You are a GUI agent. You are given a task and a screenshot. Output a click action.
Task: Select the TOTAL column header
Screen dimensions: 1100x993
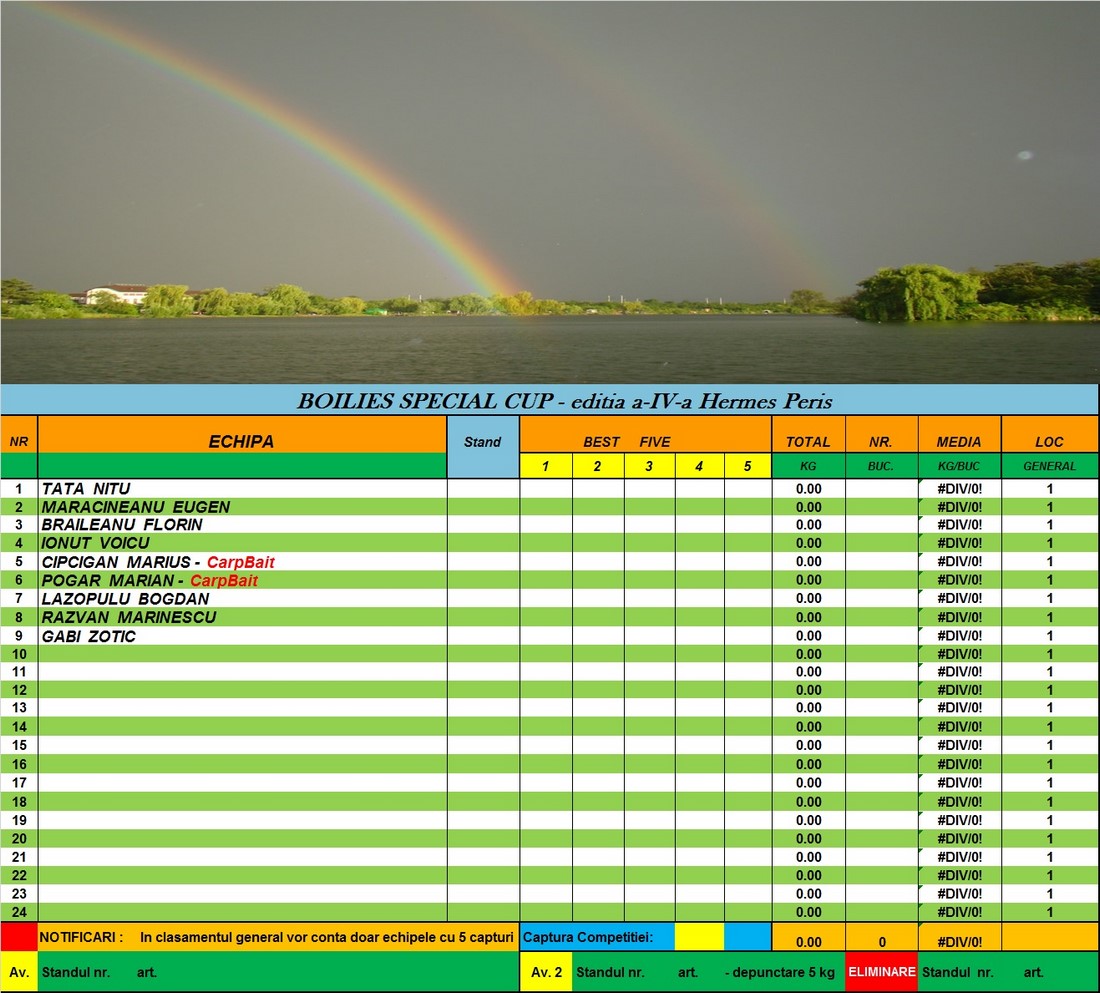click(808, 441)
